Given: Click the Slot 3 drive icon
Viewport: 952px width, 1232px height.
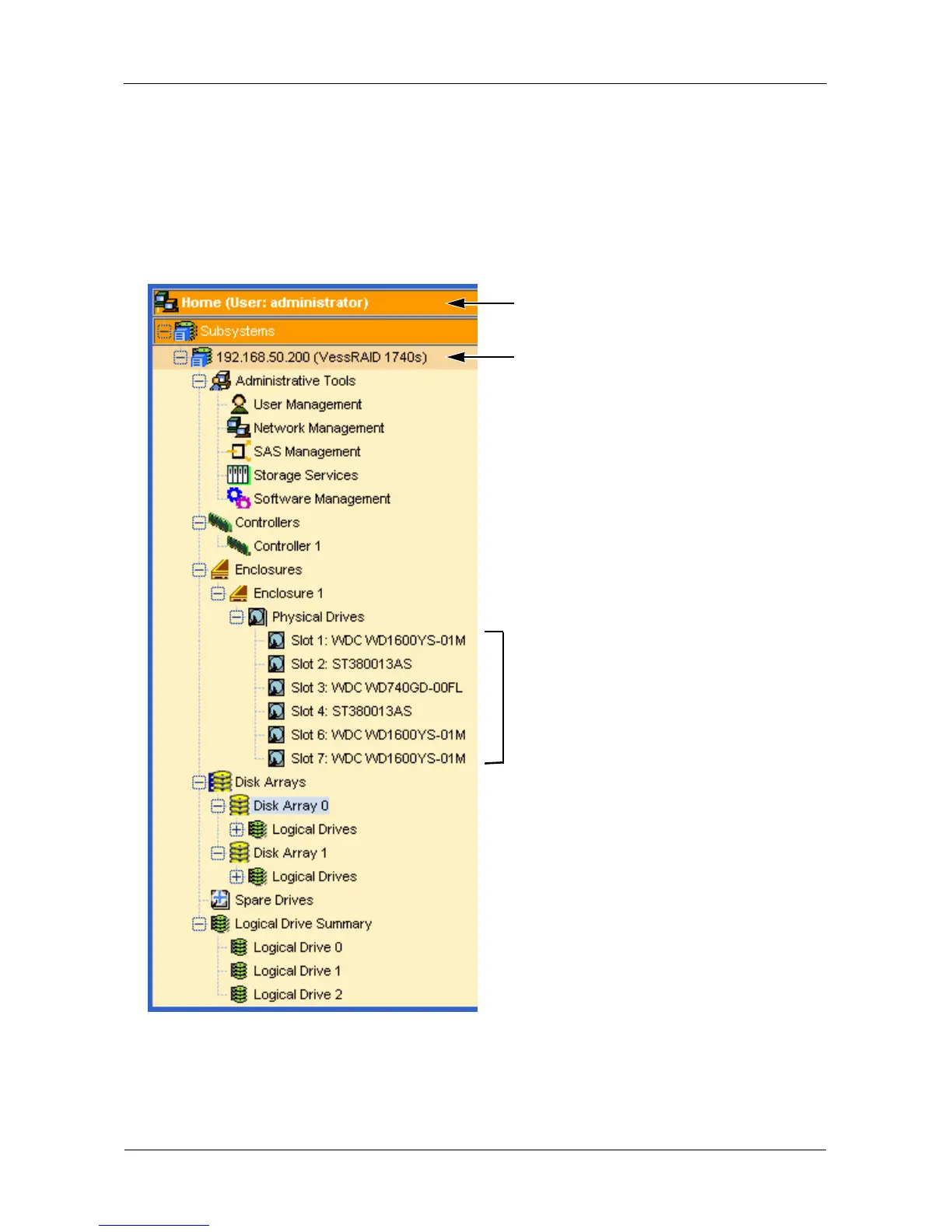Looking at the screenshot, I should 276,688.
